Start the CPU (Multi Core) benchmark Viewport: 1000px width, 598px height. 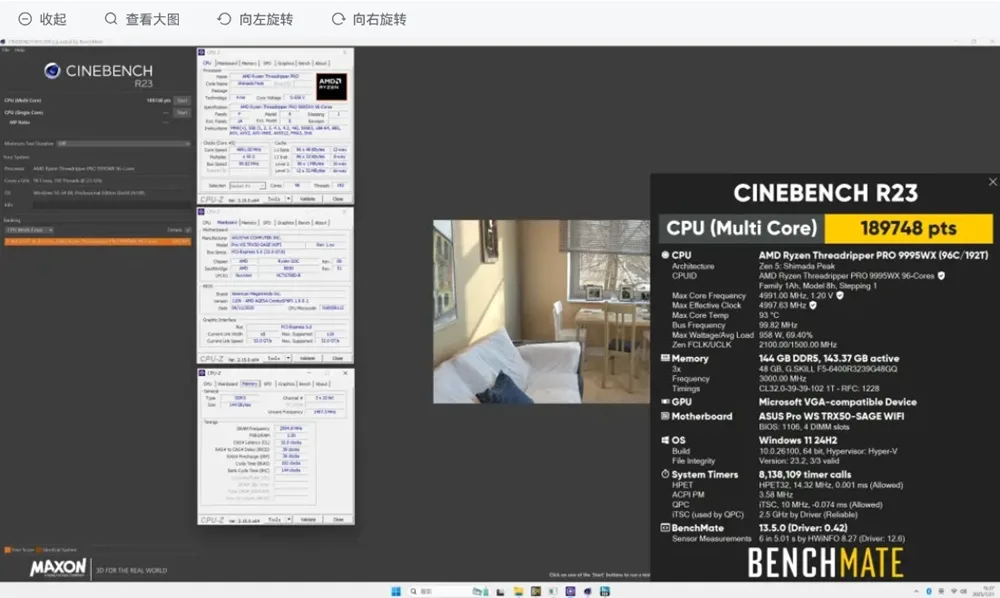pyautogui.click(x=182, y=100)
